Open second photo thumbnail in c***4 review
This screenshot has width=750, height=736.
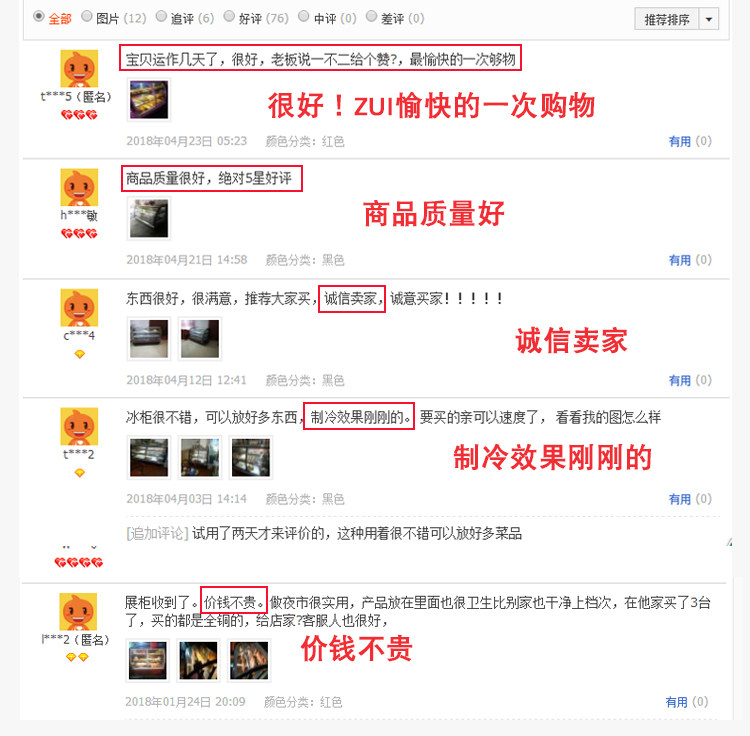coord(200,339)
